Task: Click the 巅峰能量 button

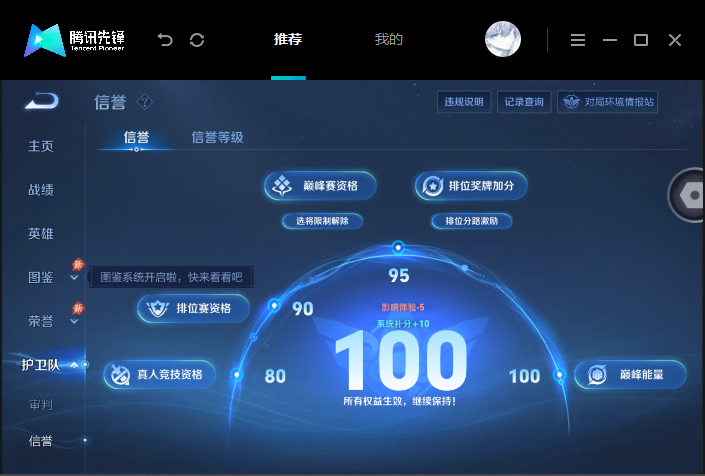Action: pyautogui.click(x=630, y=374)
